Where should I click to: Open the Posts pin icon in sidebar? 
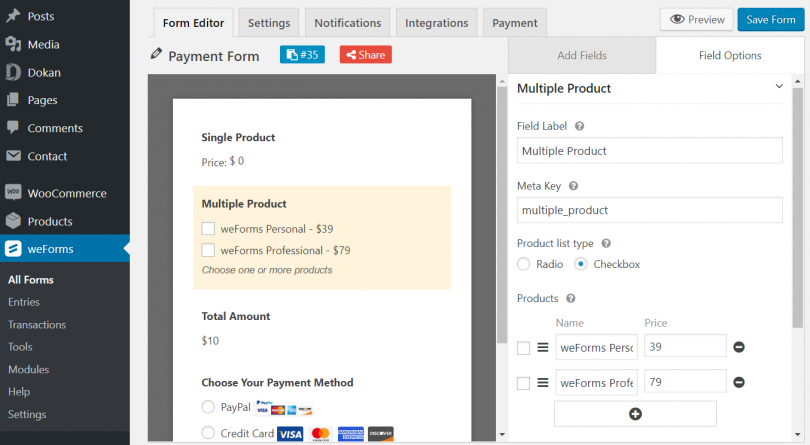[13, 16]
